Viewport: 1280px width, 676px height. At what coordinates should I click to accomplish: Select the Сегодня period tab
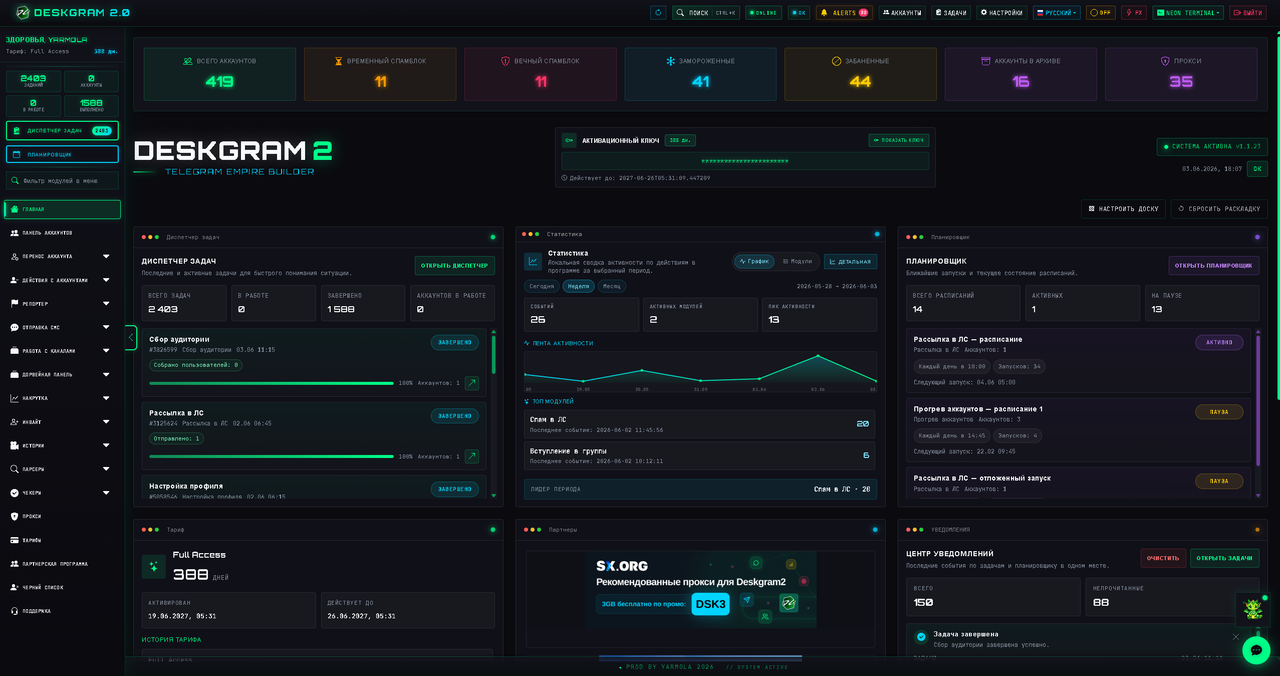542,286
